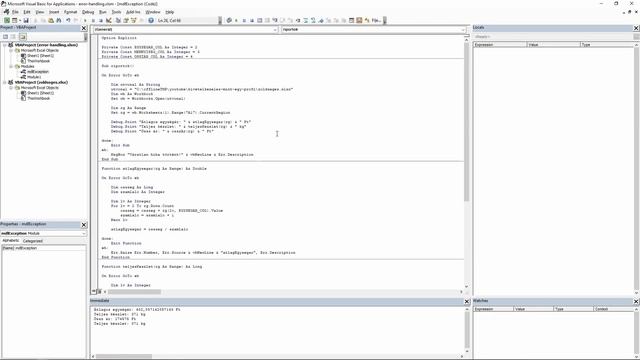The height and width of the screenshot is (360, 640).
Task: Open the Object Browser toolbar icon
Action: (x=133, y=20)
